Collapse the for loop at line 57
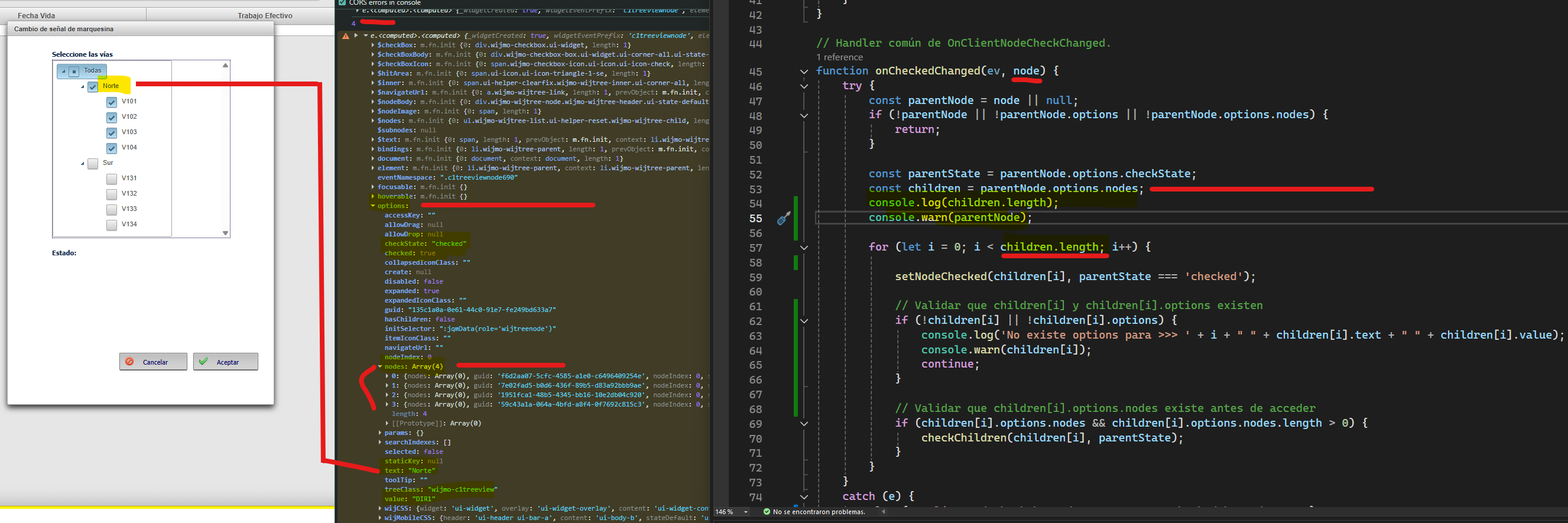 pyautogui.click(x=804, y=248)
